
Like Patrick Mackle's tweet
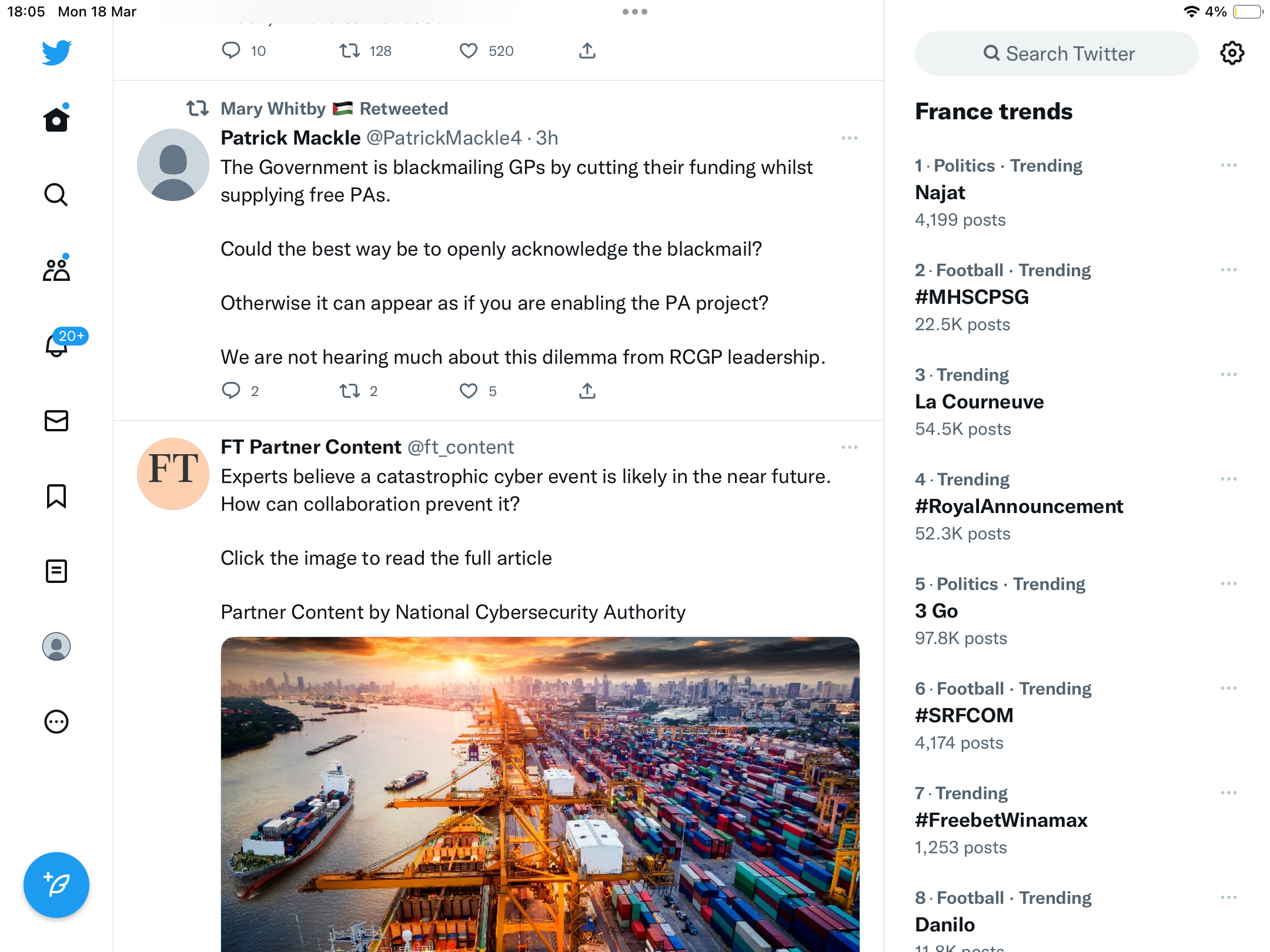[x=469, y=391]
